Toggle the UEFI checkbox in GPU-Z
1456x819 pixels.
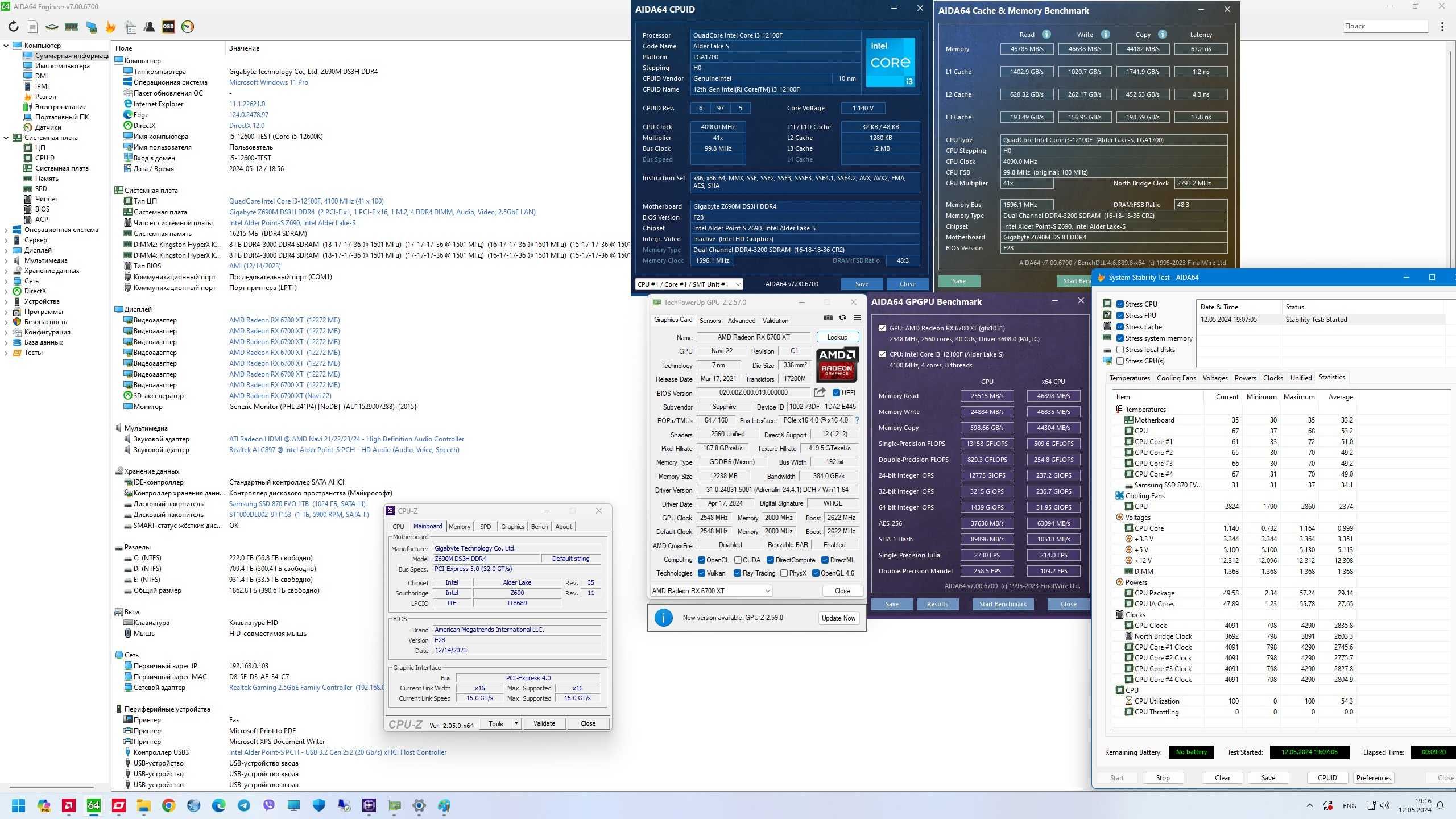tap(836, 393)
